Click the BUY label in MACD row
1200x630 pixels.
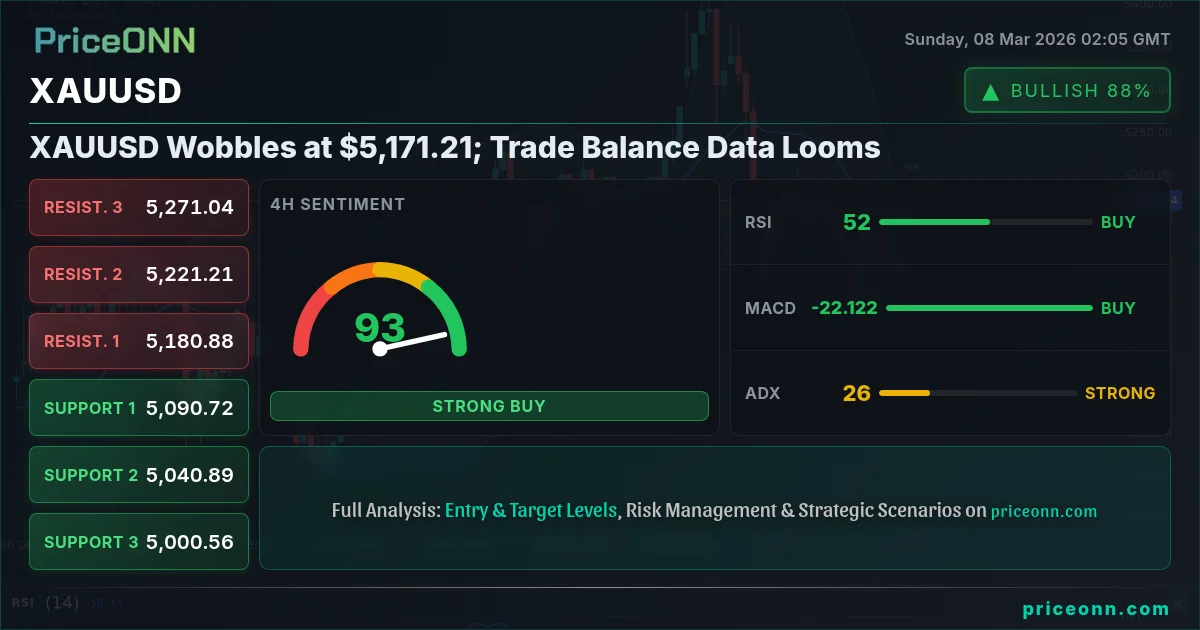(1118, 308)
